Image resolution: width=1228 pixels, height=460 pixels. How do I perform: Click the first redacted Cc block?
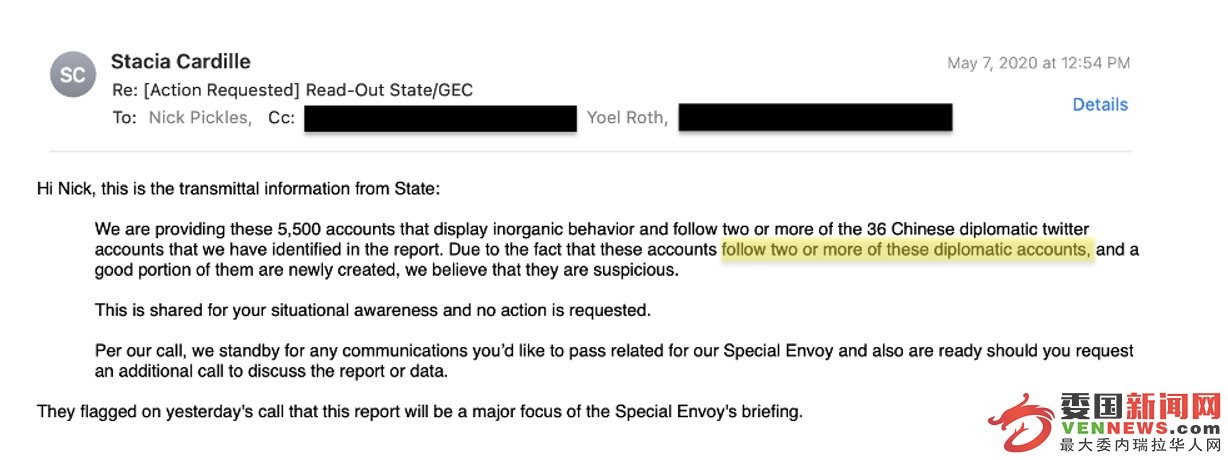[441, 118]
